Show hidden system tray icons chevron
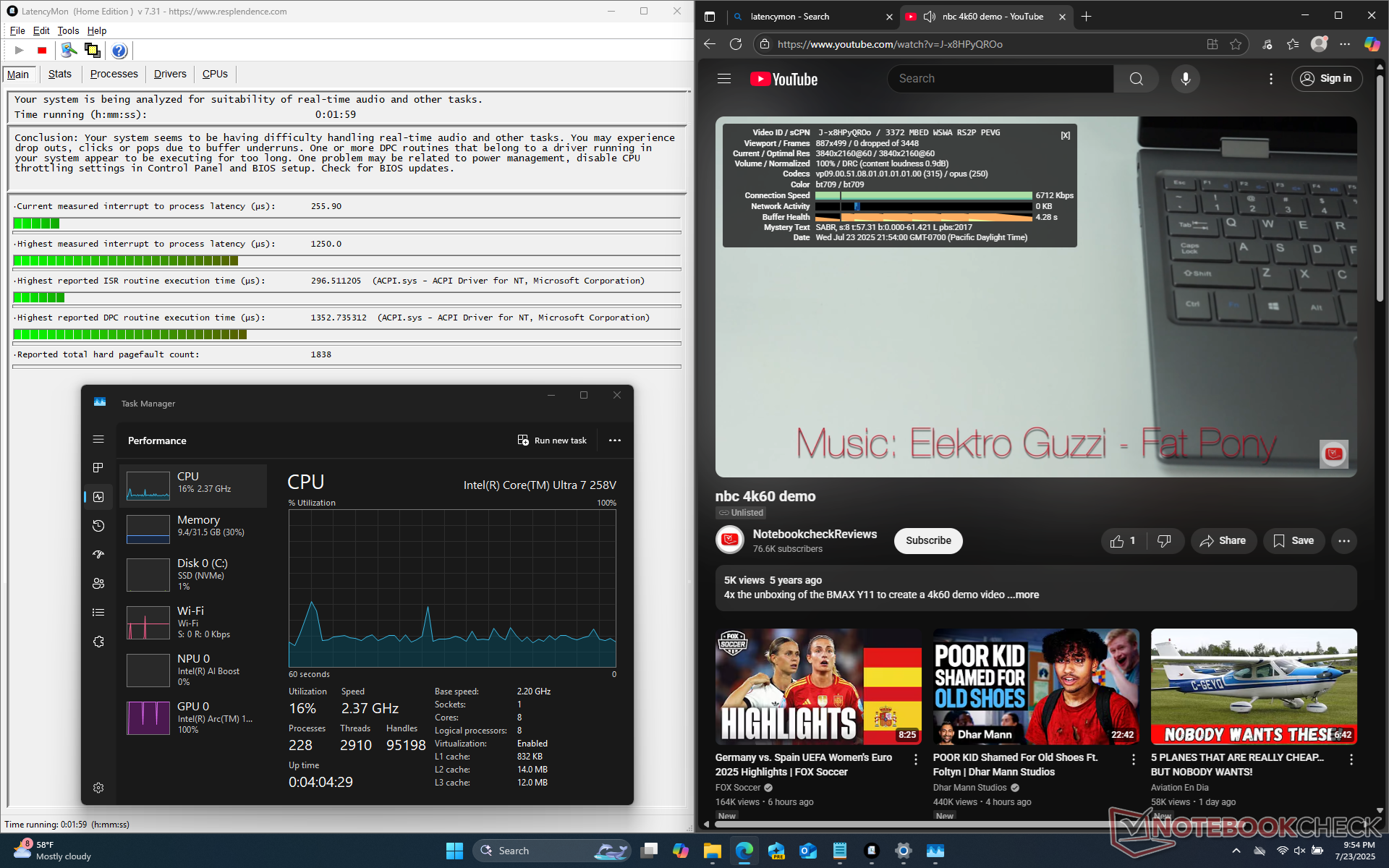 1236,851
